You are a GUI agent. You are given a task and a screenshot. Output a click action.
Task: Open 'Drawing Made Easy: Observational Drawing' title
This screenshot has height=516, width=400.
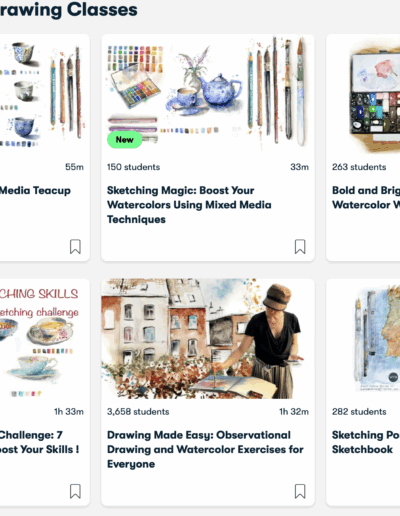point(205,449)
